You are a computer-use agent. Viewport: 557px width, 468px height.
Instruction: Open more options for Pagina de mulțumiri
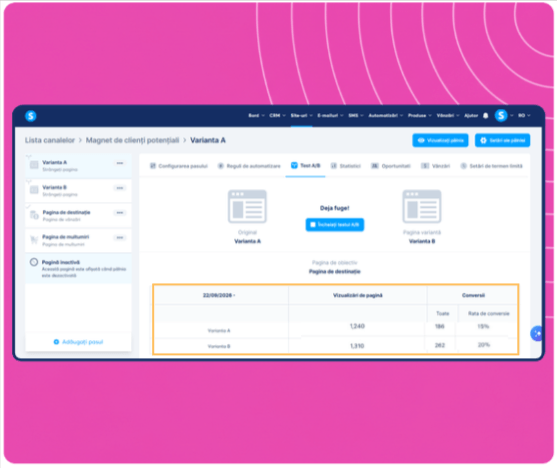(120, 237)
